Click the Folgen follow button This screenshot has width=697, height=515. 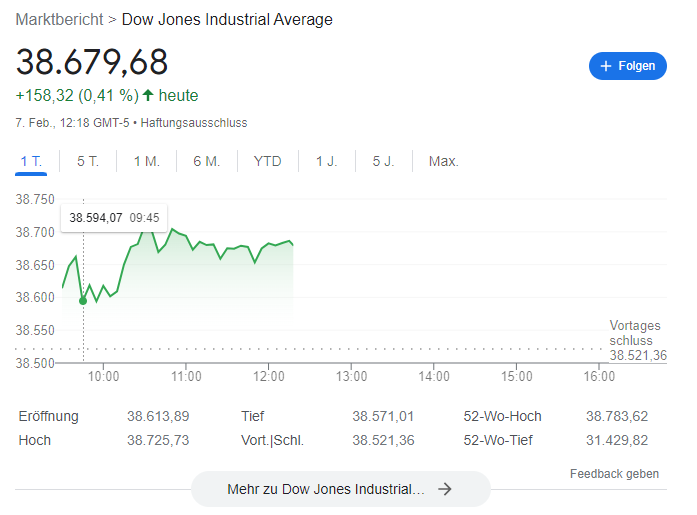(627, 66)
